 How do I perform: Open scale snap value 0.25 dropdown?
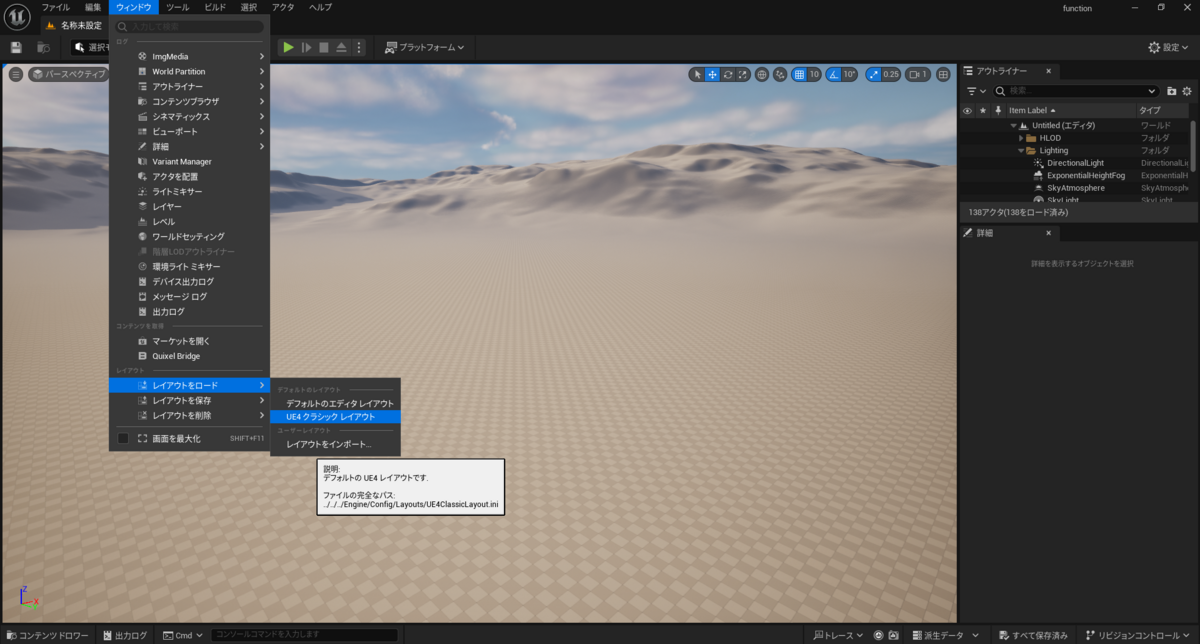tap(891, 74)
